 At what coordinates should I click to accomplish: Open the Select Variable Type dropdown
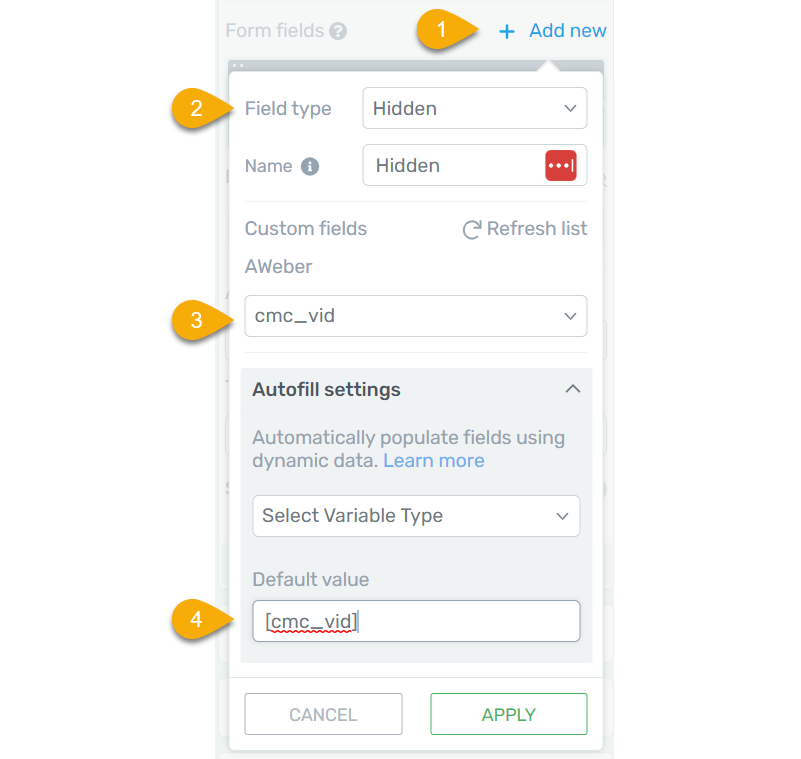(415, 516)
